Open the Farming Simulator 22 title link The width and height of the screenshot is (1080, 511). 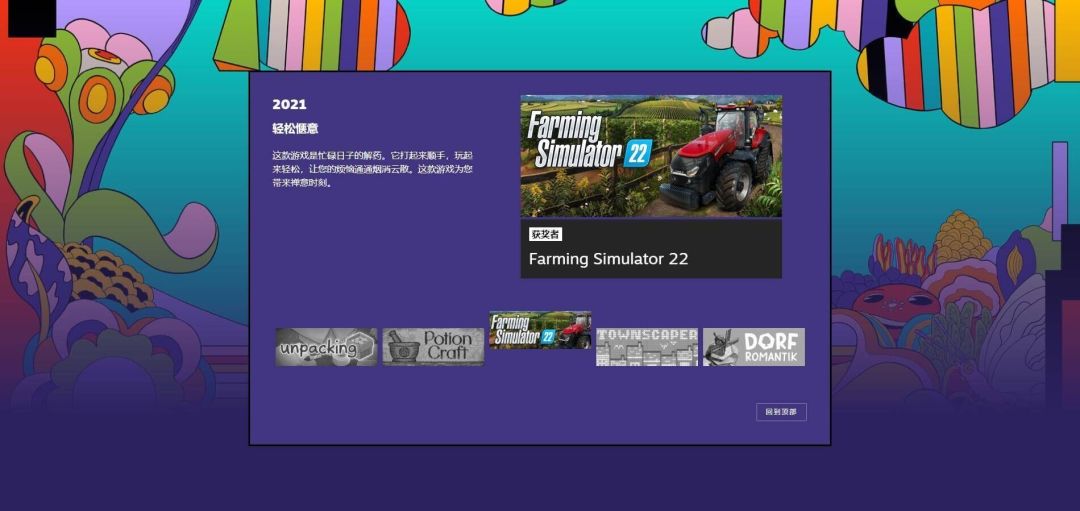tap(608, 259)
